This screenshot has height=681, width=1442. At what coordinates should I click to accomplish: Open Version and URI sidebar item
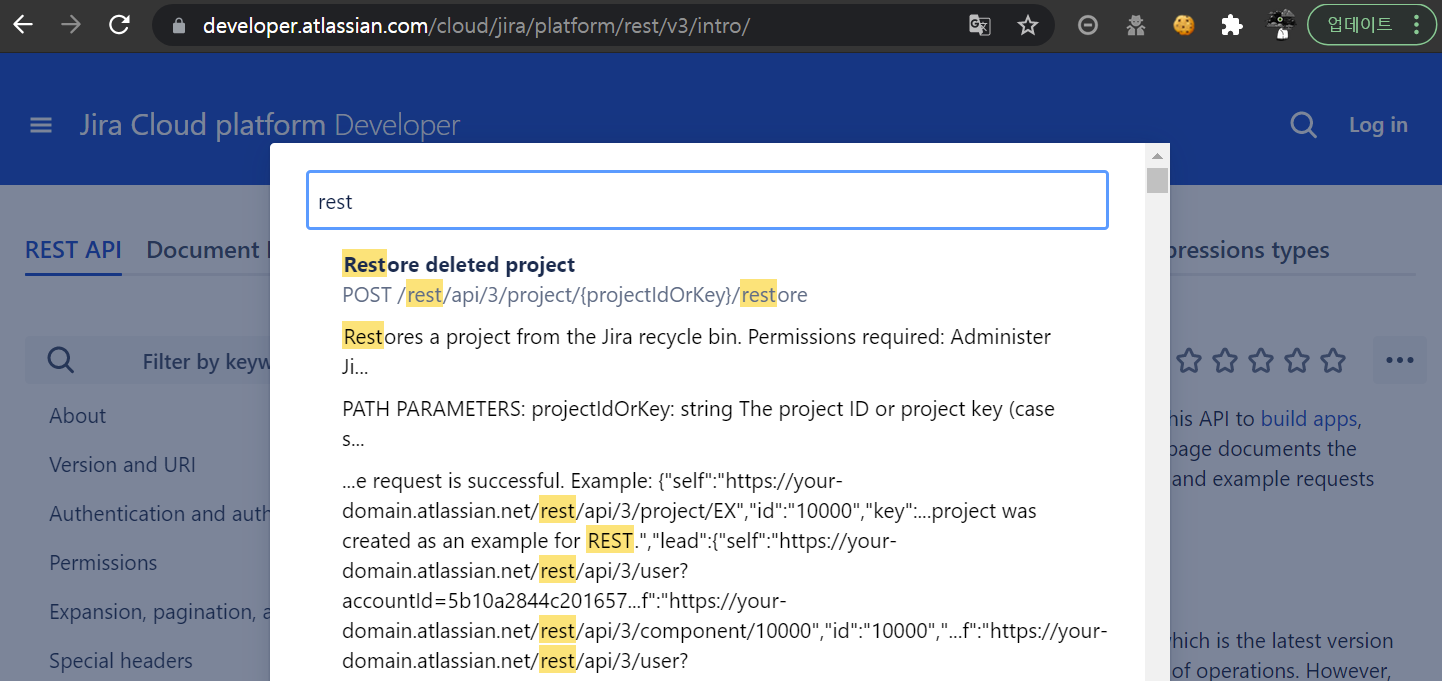tap(122, 465)
